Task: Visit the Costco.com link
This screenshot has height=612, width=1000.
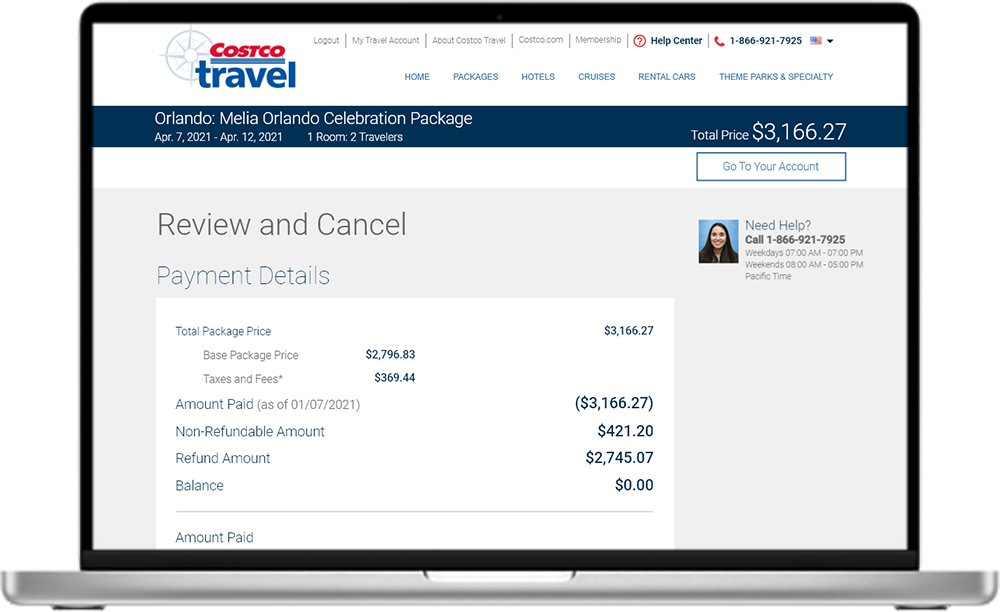Action: [540, 40]
